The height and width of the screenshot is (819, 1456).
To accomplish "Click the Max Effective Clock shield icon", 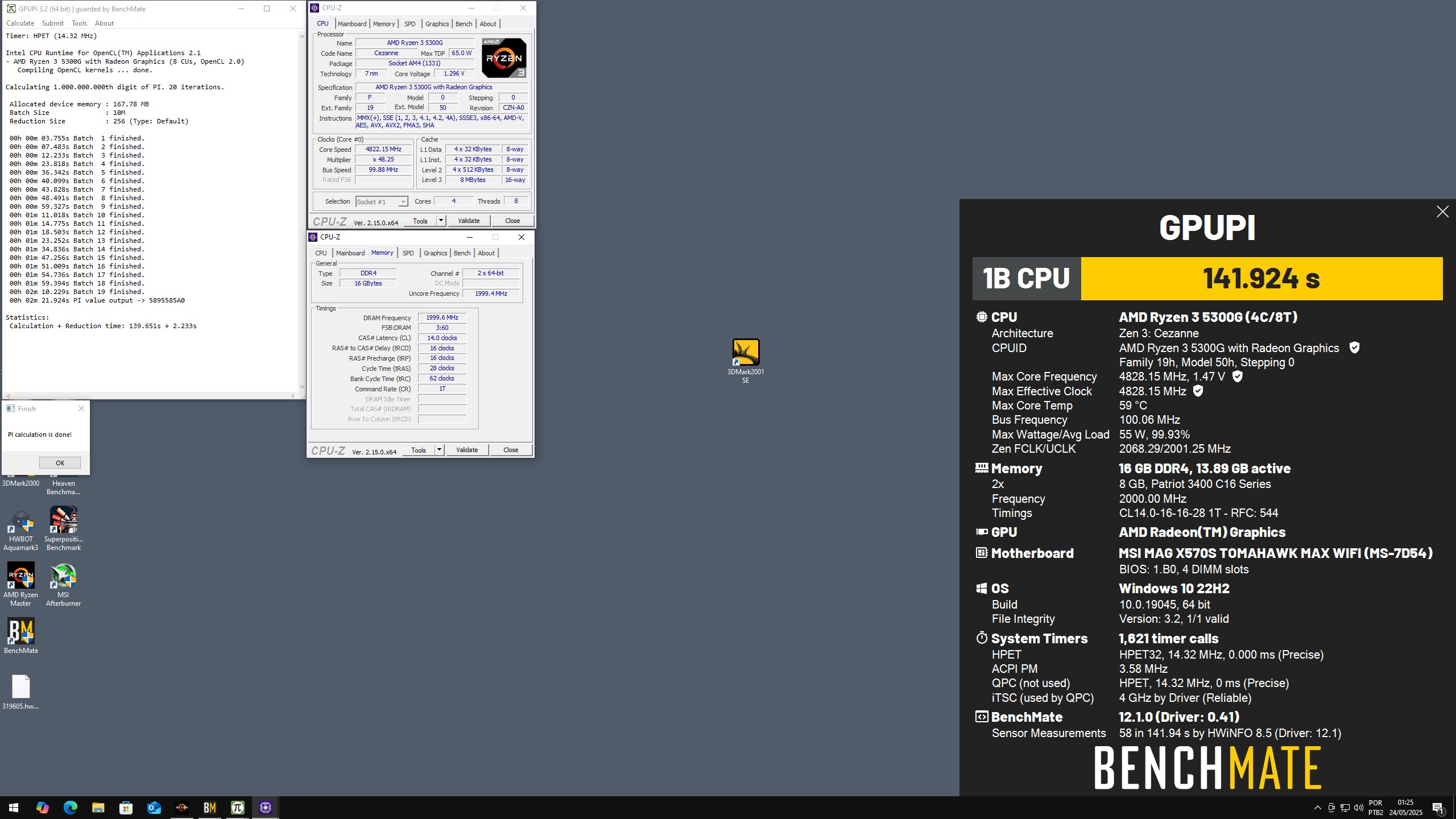I will 1198,391.
